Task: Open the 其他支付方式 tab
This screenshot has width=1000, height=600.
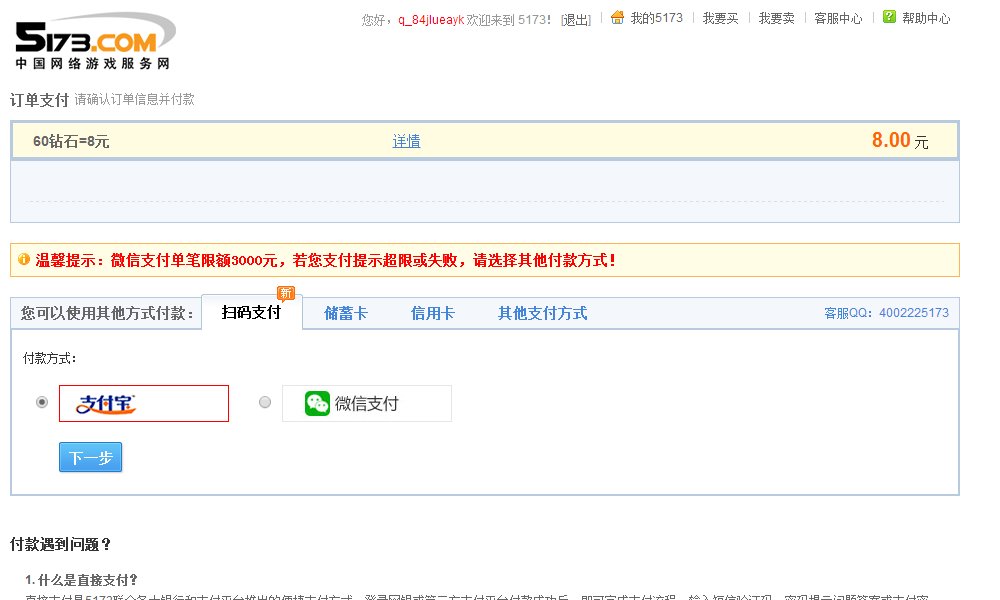Action: coord(542,314)
